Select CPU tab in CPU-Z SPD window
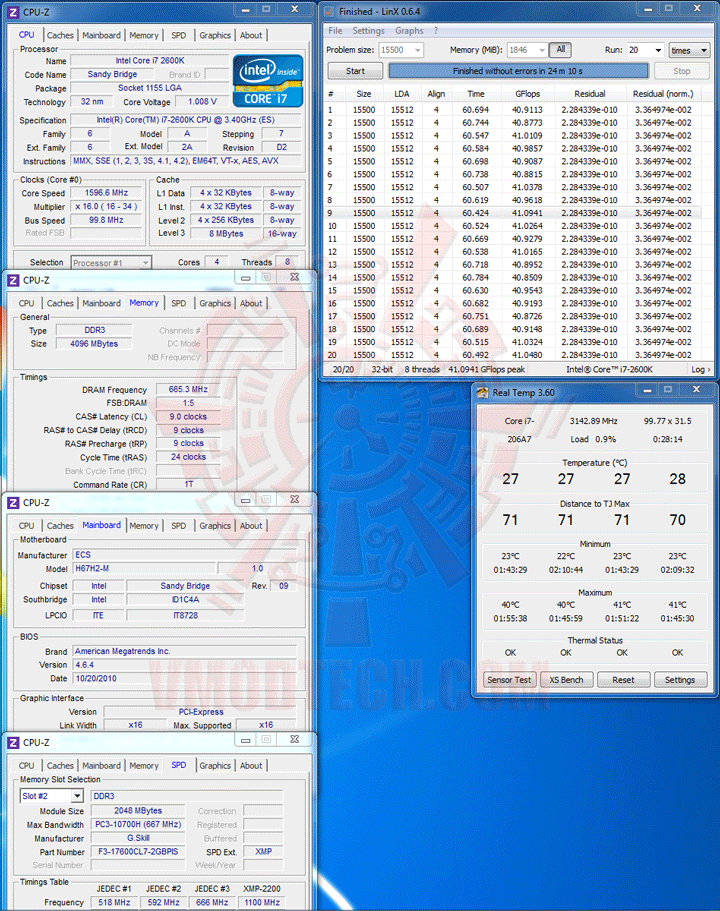Screen dimensions: 720x911 [x=27, y=766]
